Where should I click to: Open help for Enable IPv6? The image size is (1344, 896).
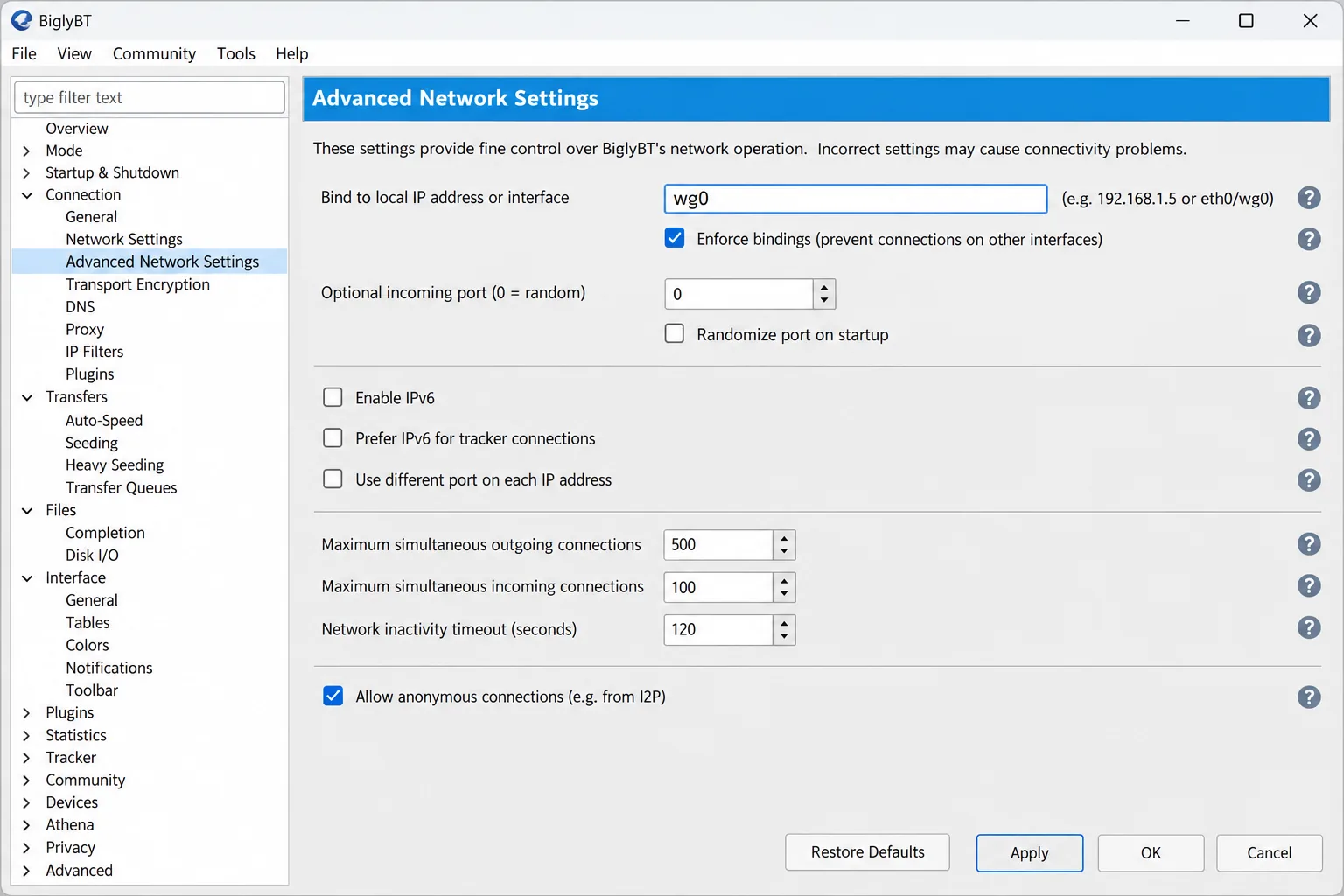coord(1309,398)
